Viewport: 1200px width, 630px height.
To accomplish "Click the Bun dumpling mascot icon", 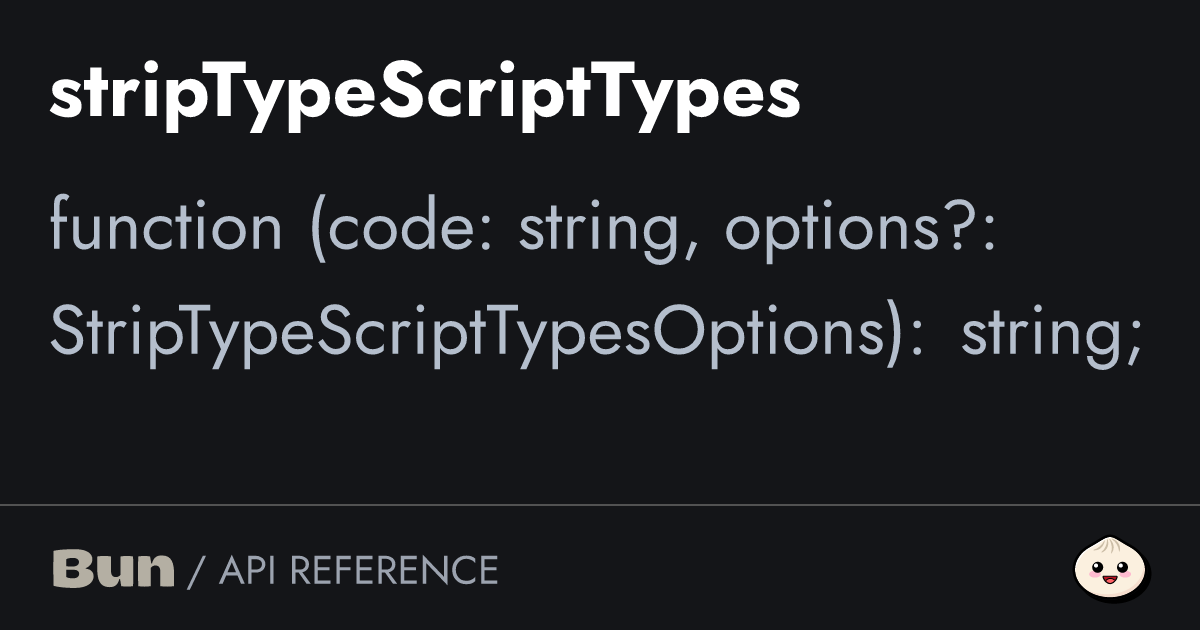I will point(1112,569).
